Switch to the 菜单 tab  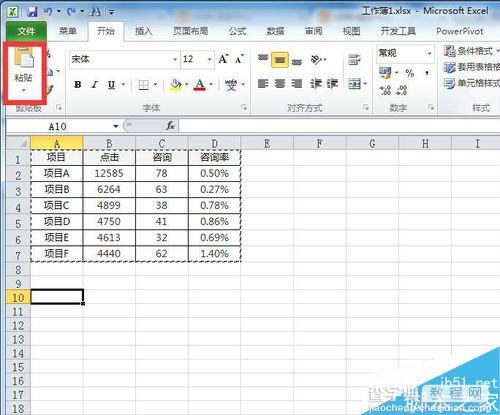click(68, 31)
